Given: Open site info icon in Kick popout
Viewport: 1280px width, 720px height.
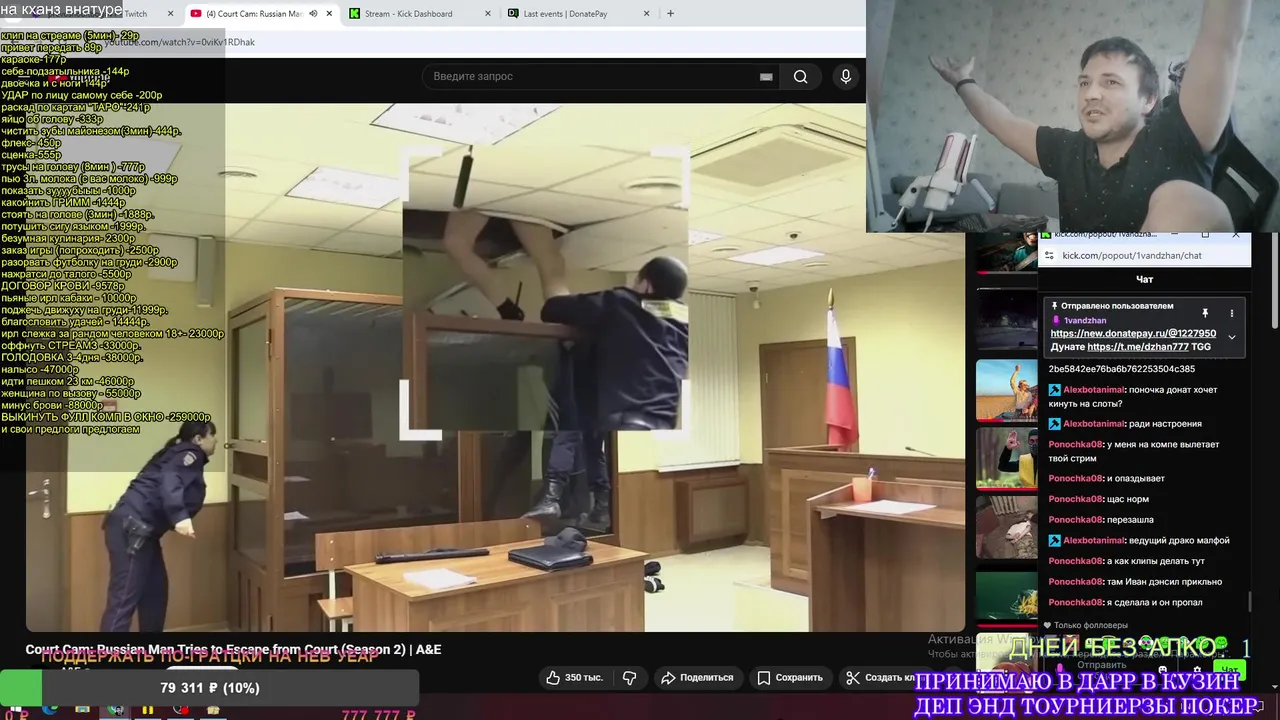Looking at the screenshot, I should click(1049, 255).
